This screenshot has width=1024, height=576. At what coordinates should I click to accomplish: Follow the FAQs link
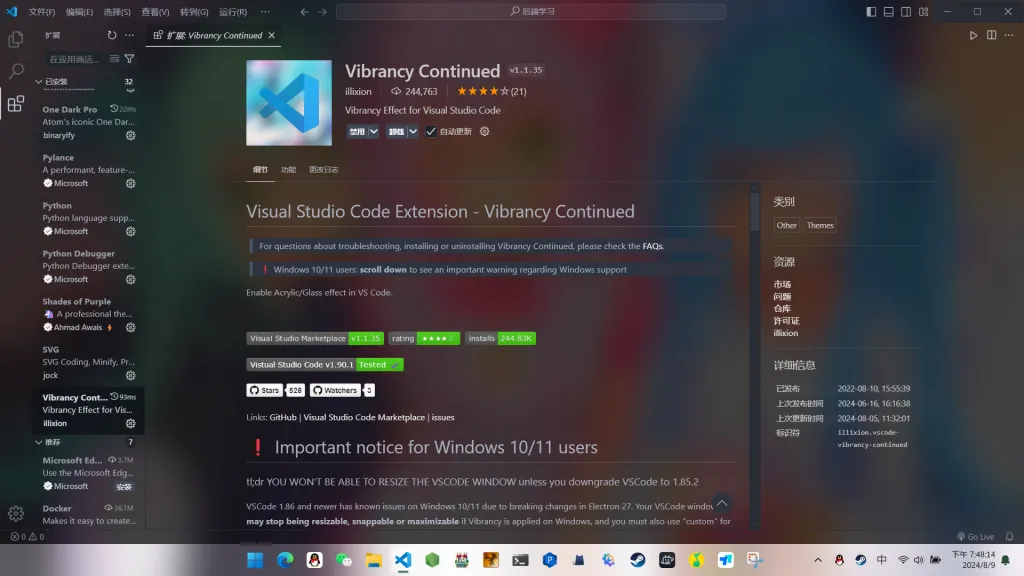pos(652,246)
